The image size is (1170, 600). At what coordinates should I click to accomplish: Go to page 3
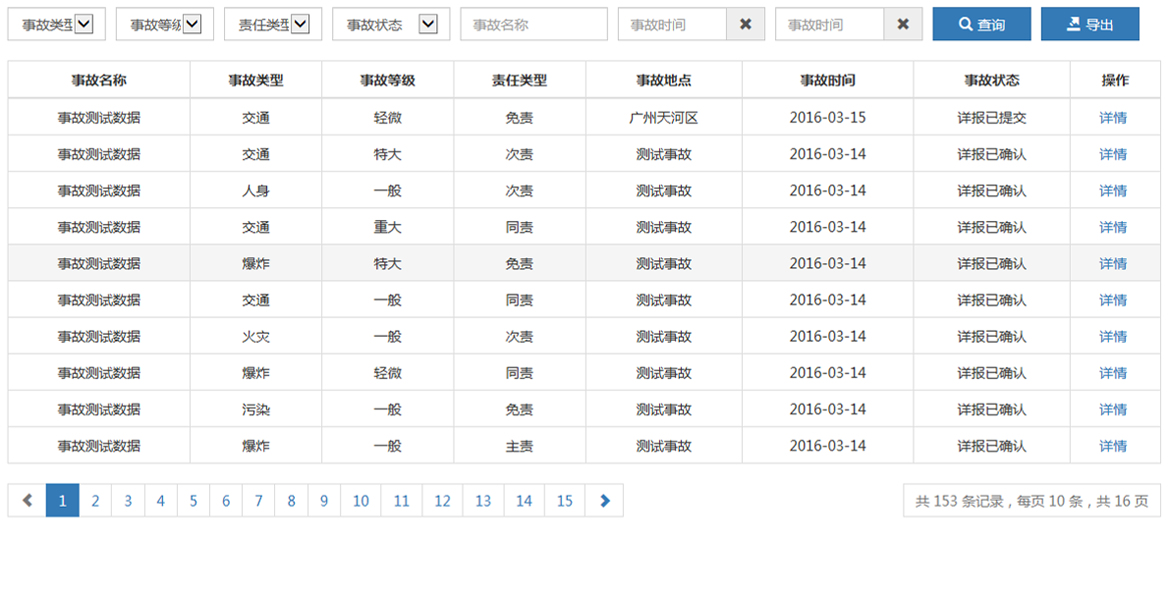click(x=128, y=500)
